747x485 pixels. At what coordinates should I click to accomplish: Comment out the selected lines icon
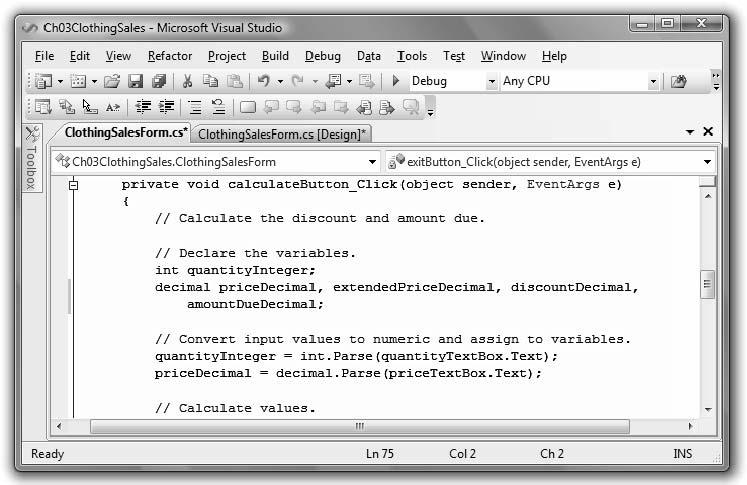click(x=195, y=107)
